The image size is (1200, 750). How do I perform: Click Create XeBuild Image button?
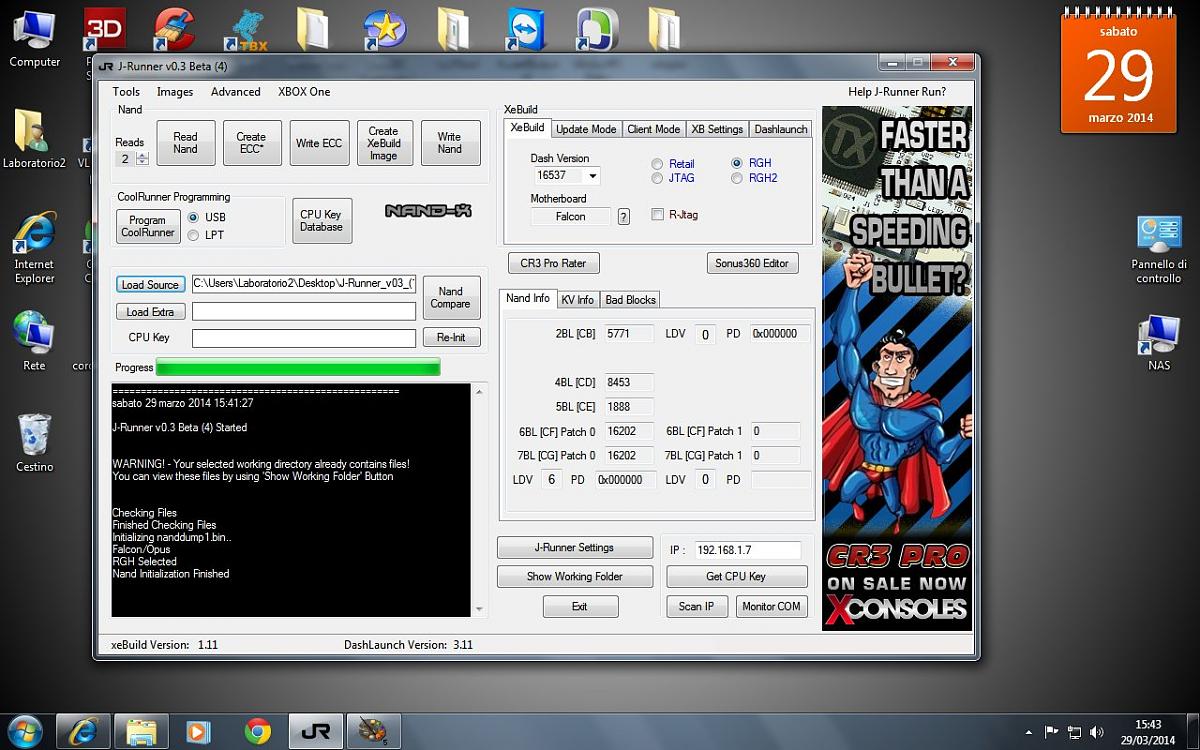coord(384,143)
